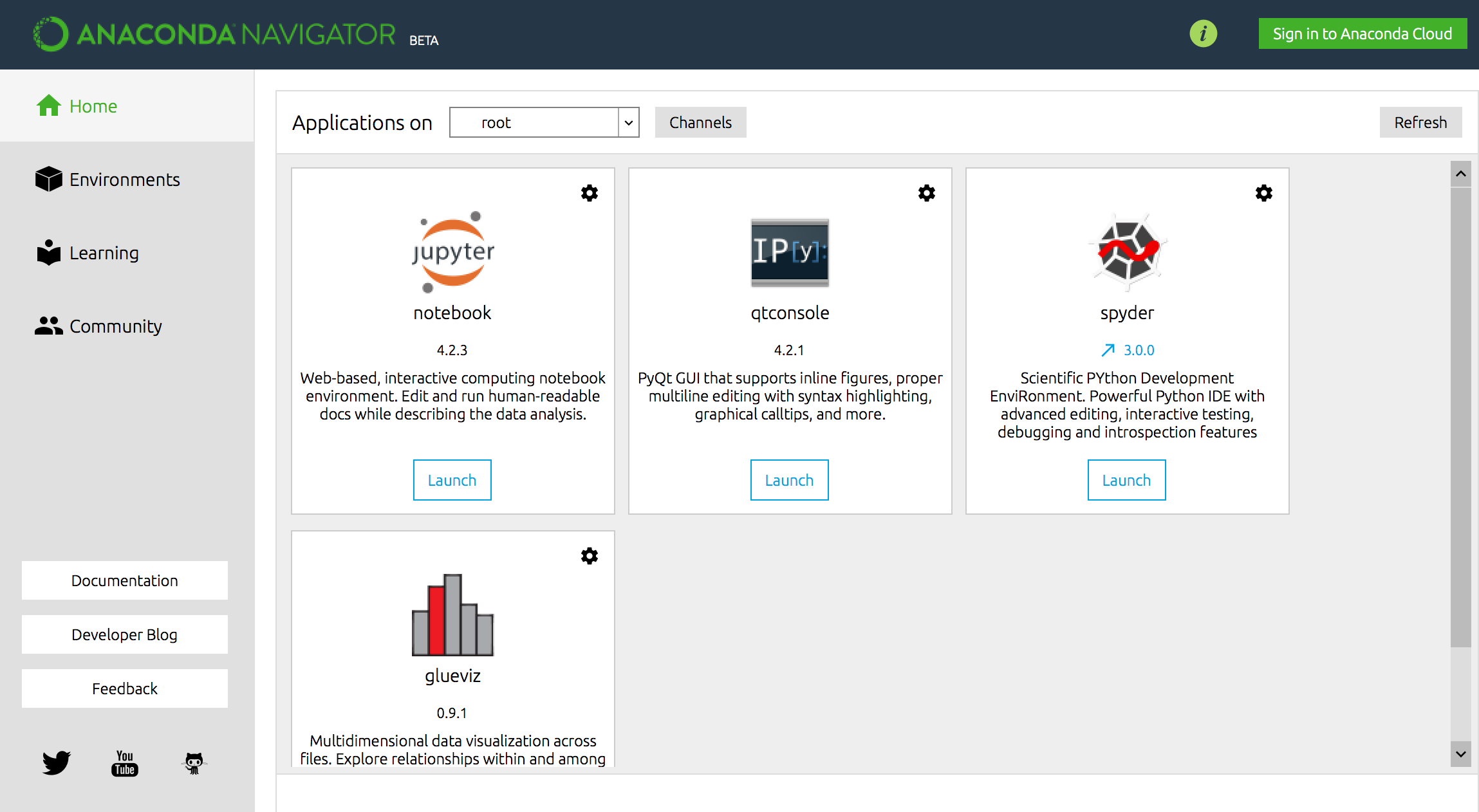Launch the spyder IDE
Image resolution: width=1479 pixels, height=812 pixels.
tap(1126, 480)
